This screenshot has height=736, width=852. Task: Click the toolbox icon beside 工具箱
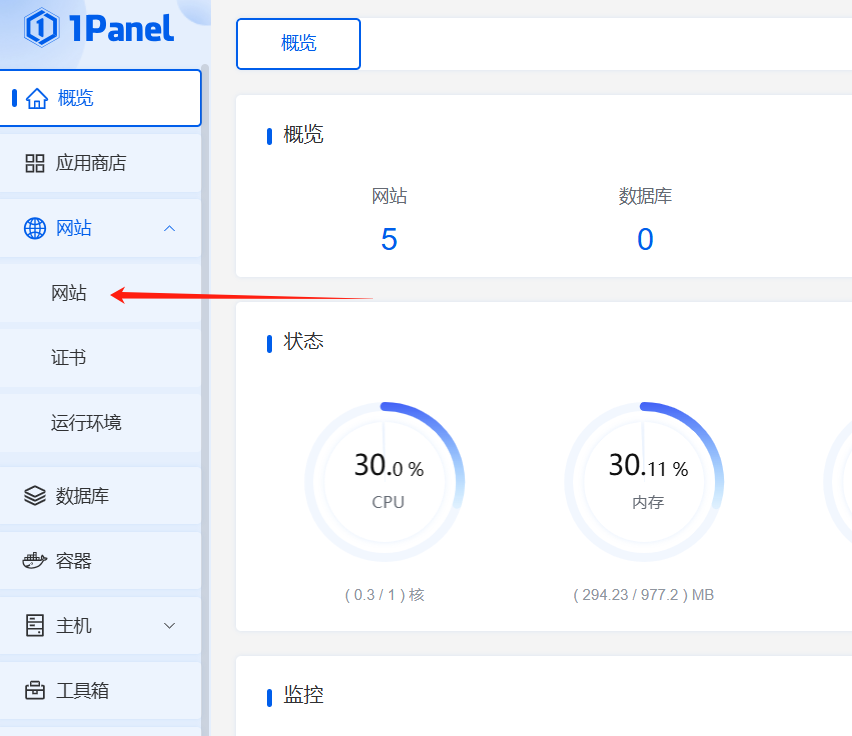pyautogui.click(x=35, y=690)
